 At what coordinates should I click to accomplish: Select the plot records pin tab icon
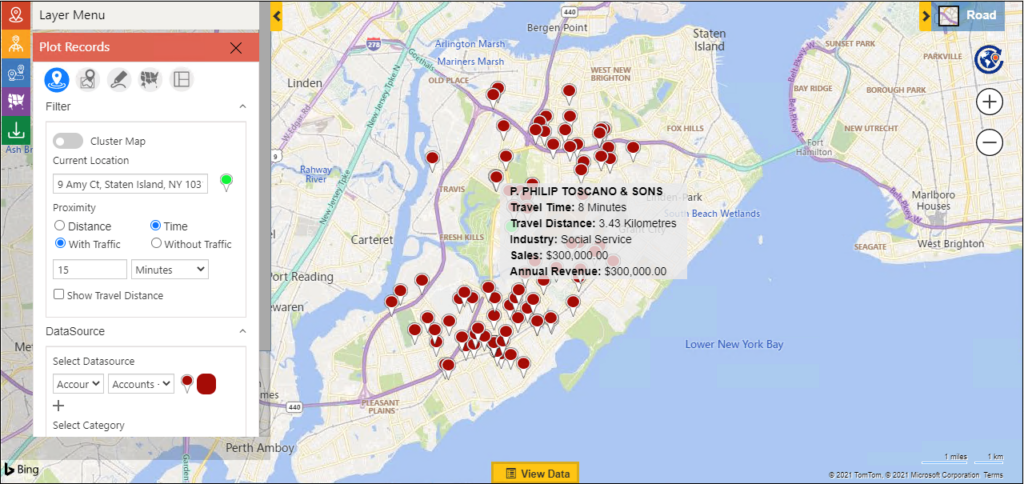coord(57,79)
